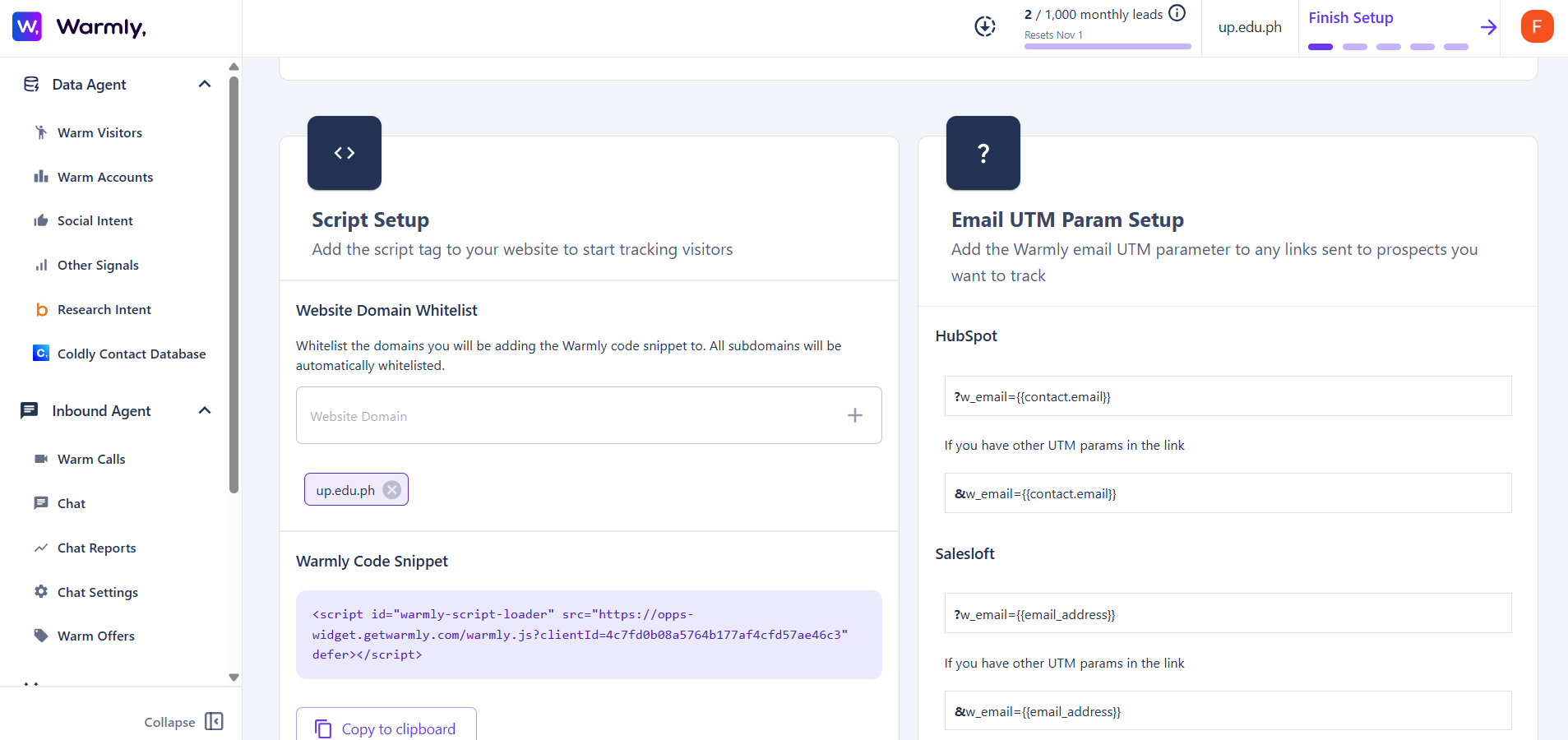Screen dimensions: 1568x740
Task: Click the monthly leads info tooltip icon
Action: (x=1177, y=12)
